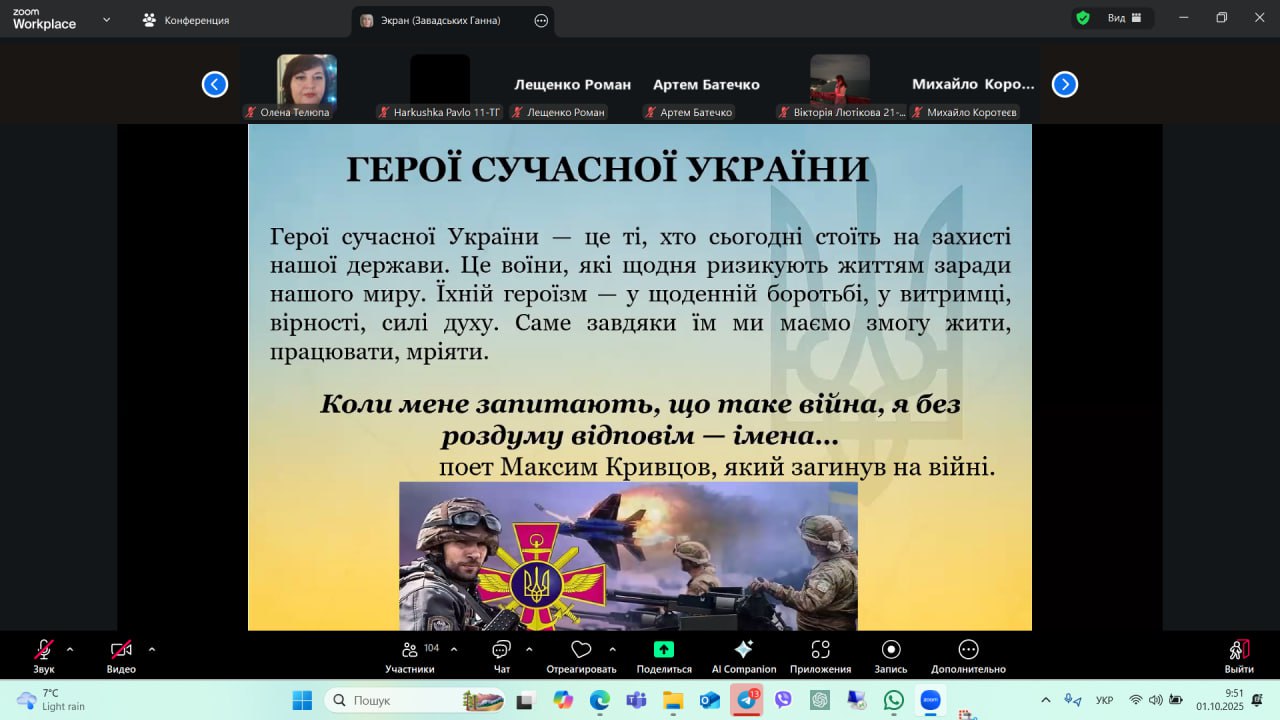Screen dimensions: 1280x720
Task: Open Outlook from the taskbar
Action: click(x=710, y=700)
